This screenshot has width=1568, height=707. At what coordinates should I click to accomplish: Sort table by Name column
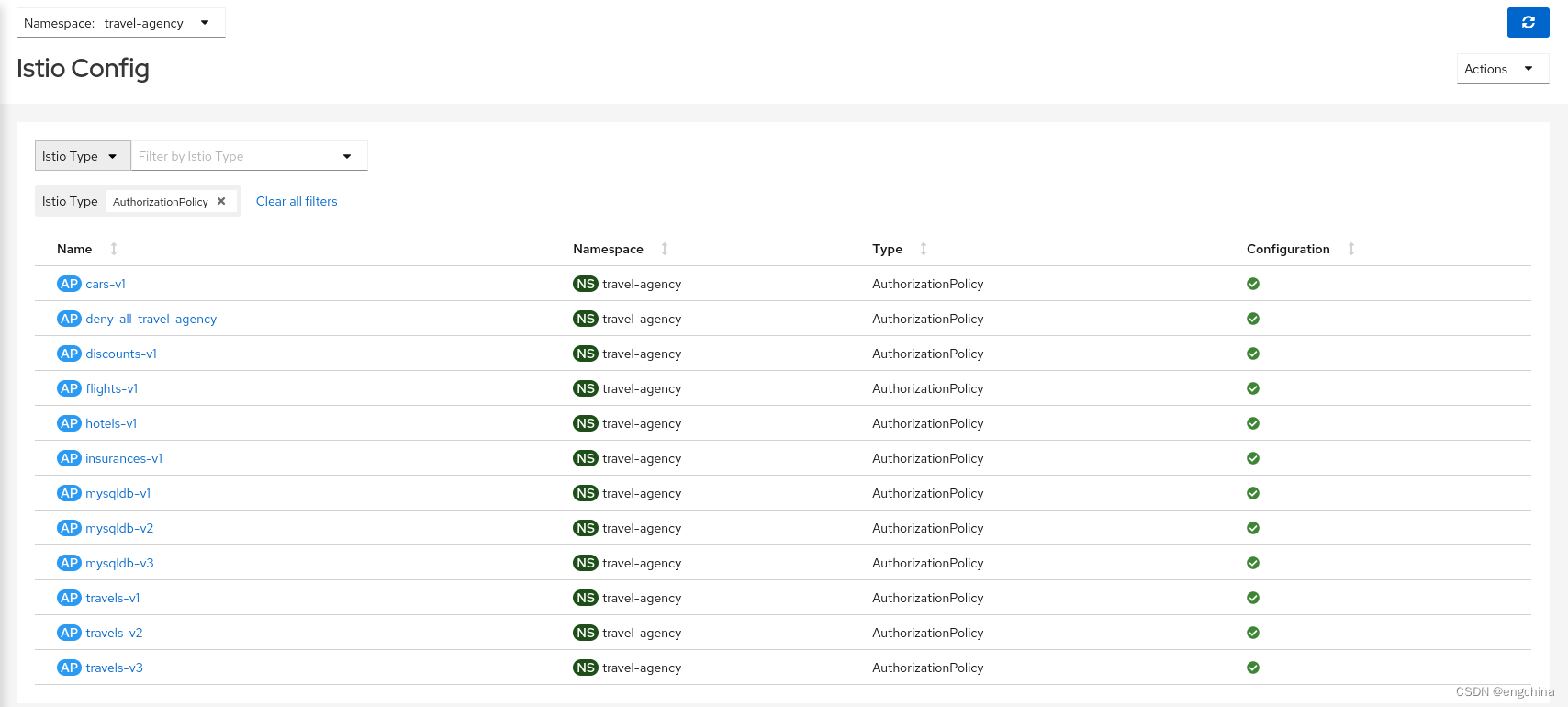point(114,249)
